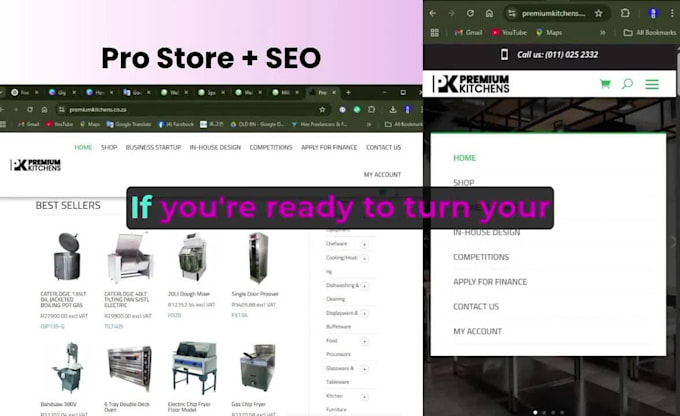The width and height of the screenshot is (680, 416).
Task: Open the Gas Chip Fryer product image
Action: coord(258,368)
